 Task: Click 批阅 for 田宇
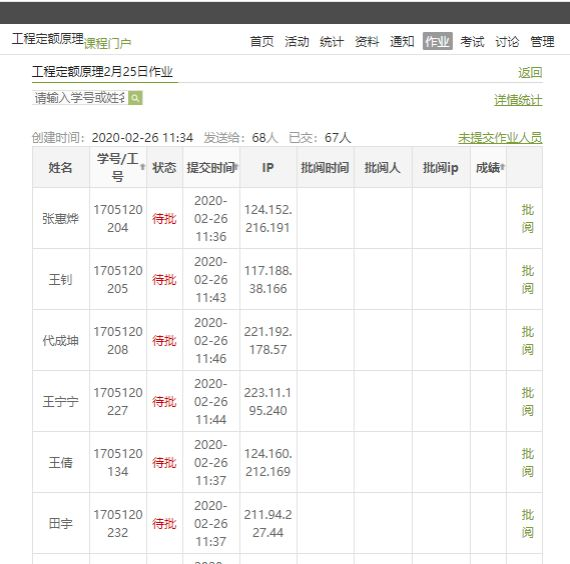click(527, 524)
